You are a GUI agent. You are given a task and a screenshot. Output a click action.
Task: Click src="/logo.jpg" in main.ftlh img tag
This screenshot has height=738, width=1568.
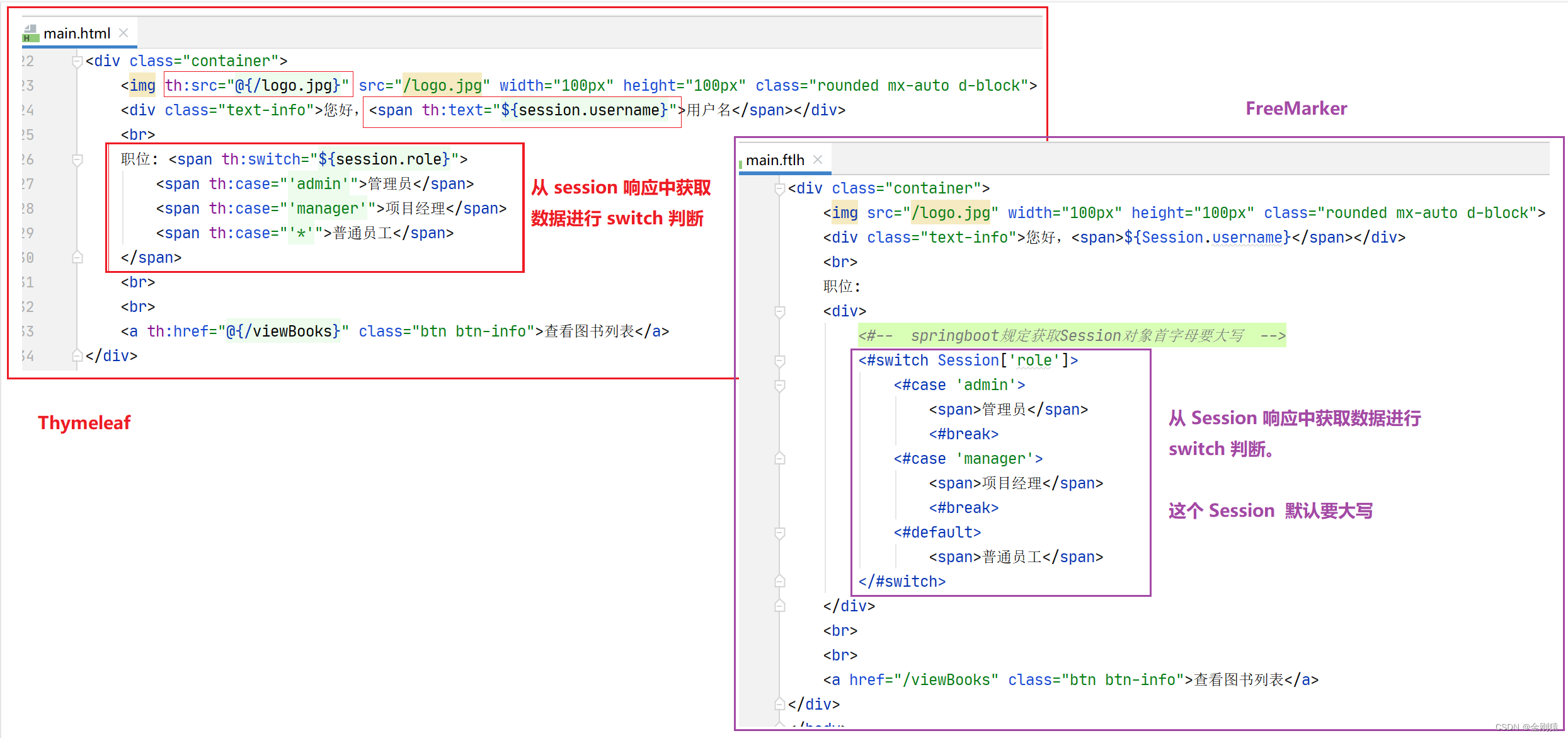click(x=932, y=213)
